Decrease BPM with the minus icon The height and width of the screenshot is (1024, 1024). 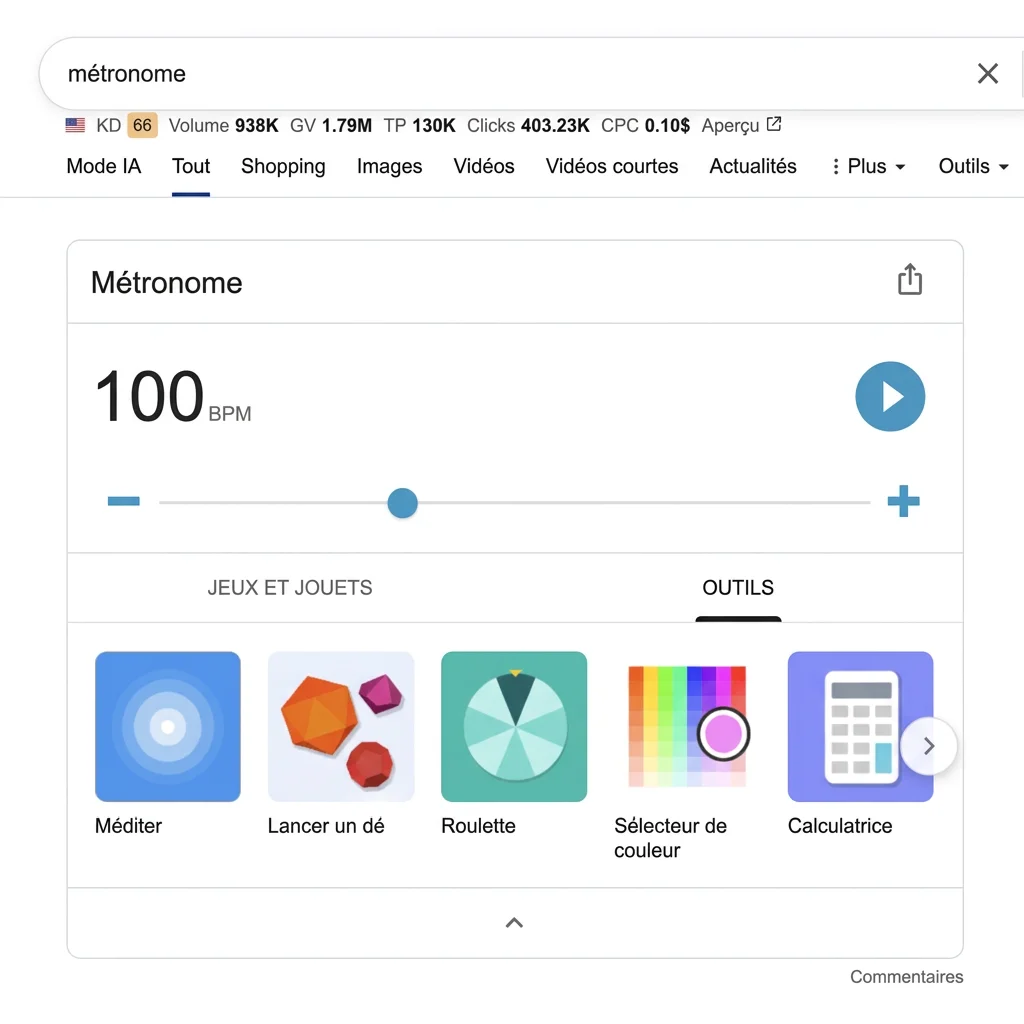click(124, 501)
